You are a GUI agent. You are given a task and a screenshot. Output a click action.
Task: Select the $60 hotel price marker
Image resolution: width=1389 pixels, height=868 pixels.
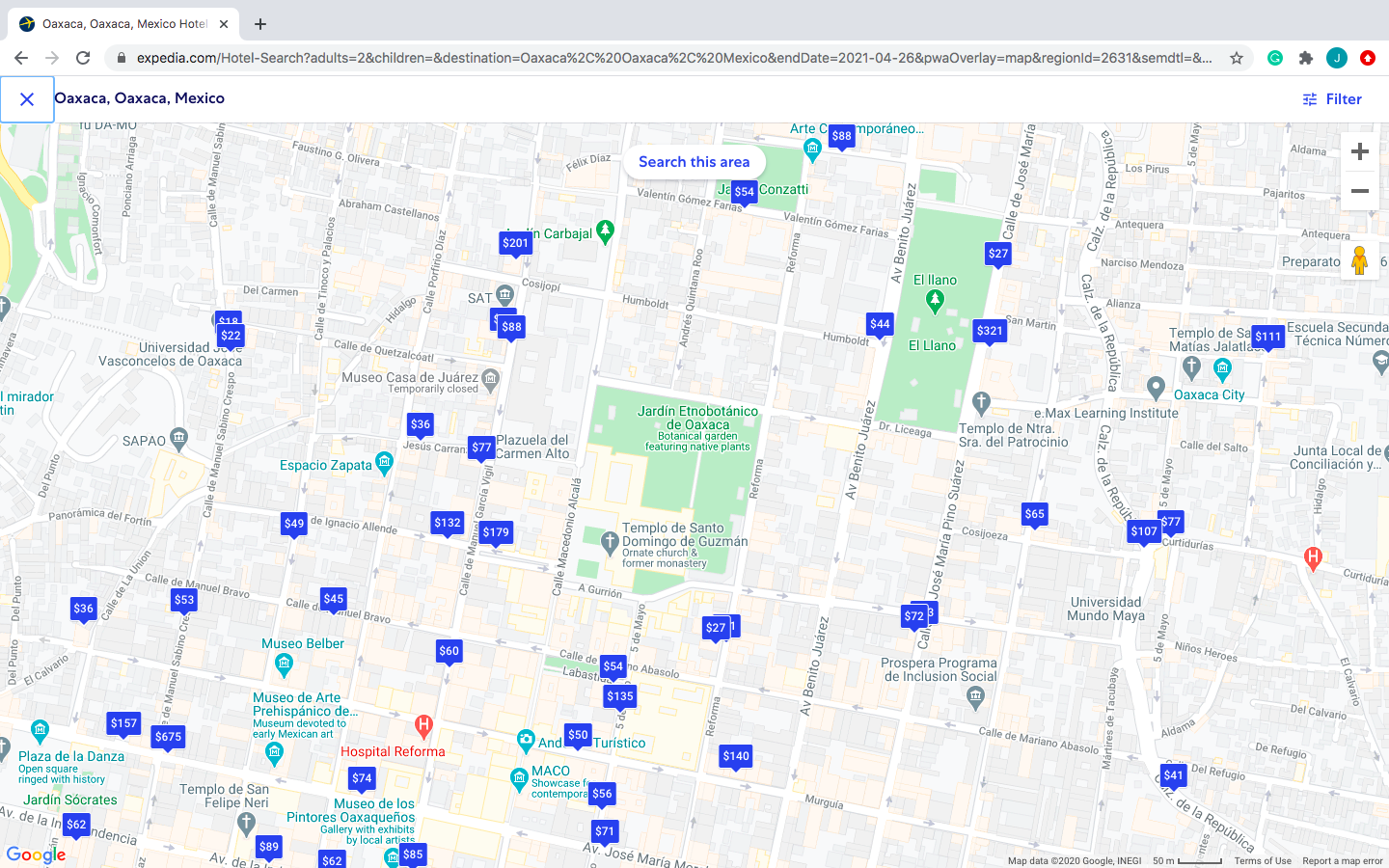[x=449, y=651]
